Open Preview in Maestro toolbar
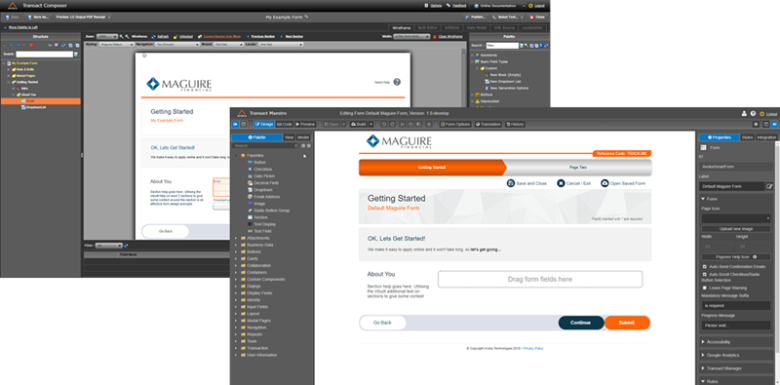This screenshot has height=385, width=780. point(305,124)
